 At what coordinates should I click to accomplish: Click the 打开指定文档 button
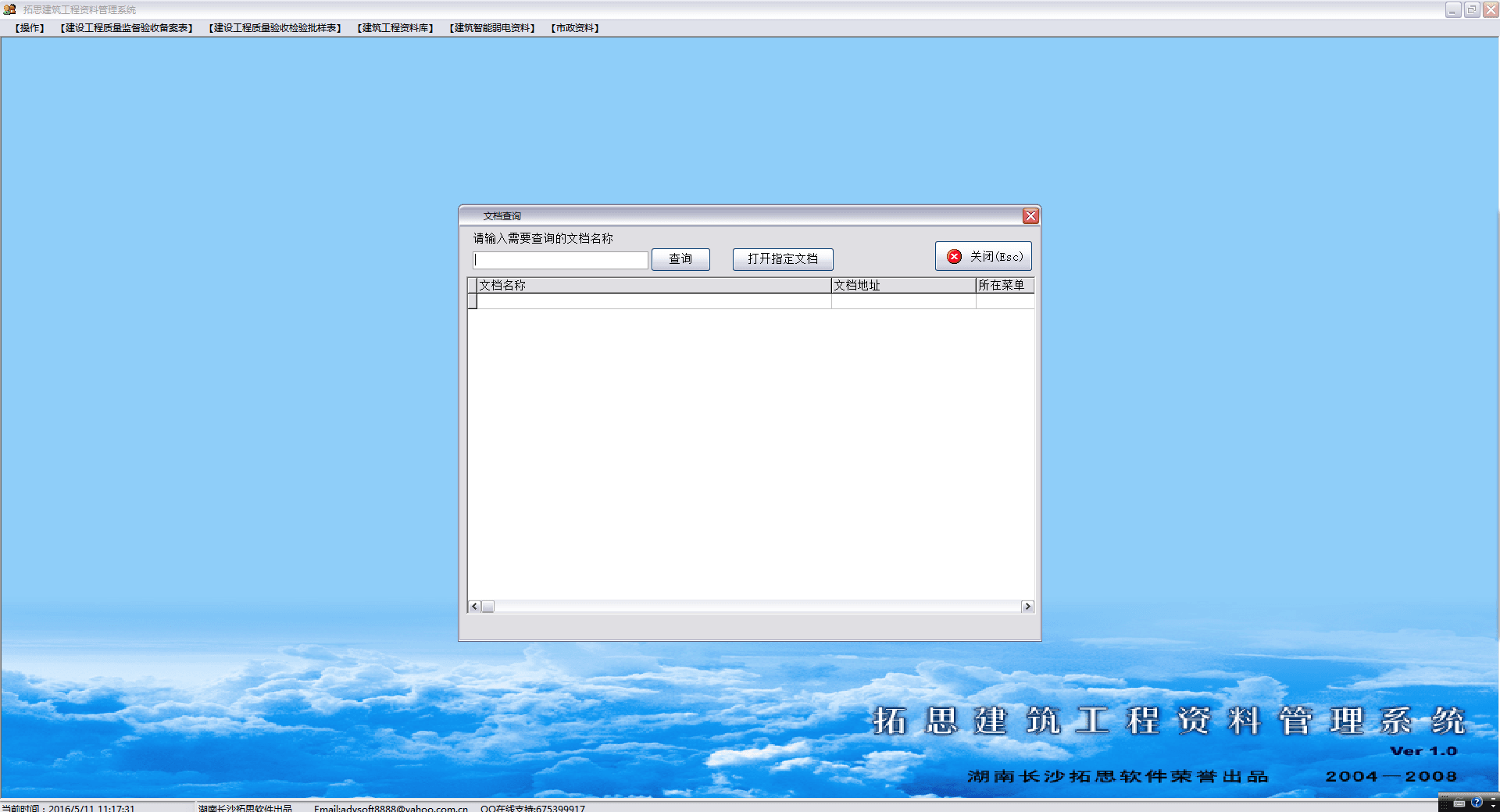click(x=782, y=259)
